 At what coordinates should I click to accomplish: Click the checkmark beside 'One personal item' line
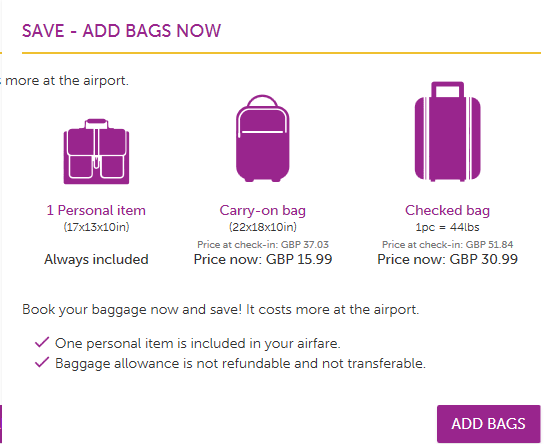pos(42,342)
